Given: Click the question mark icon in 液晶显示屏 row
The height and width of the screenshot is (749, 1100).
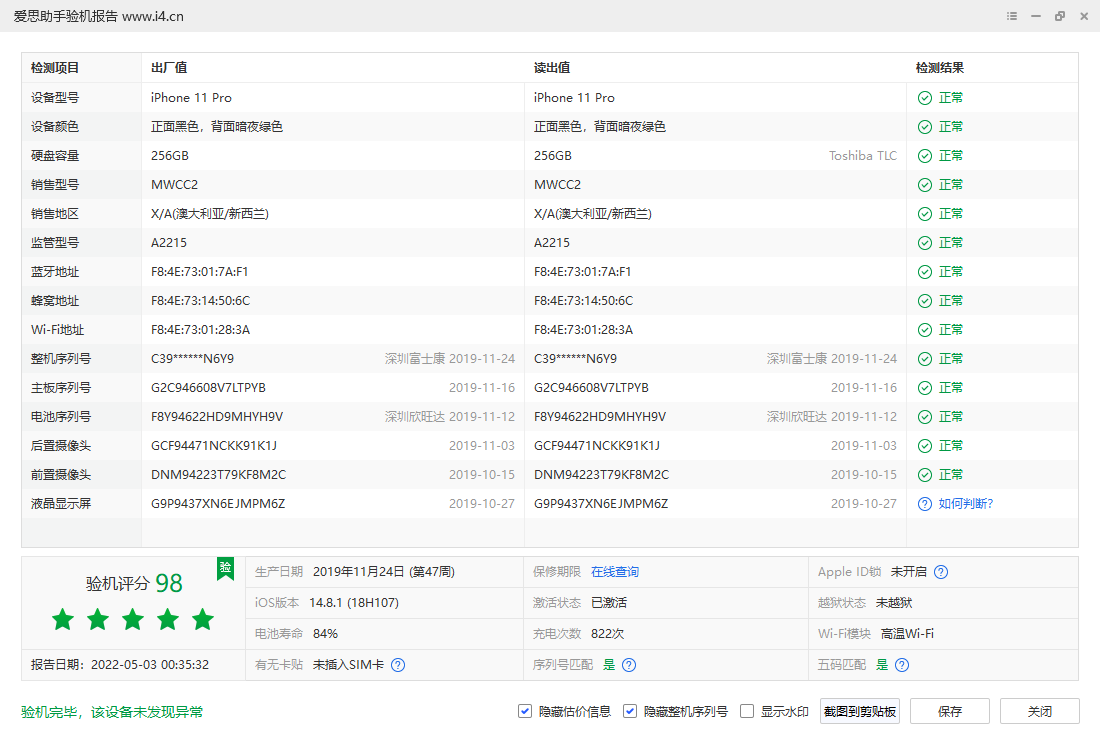Looking at the screenshot, I should coord(925,504).
